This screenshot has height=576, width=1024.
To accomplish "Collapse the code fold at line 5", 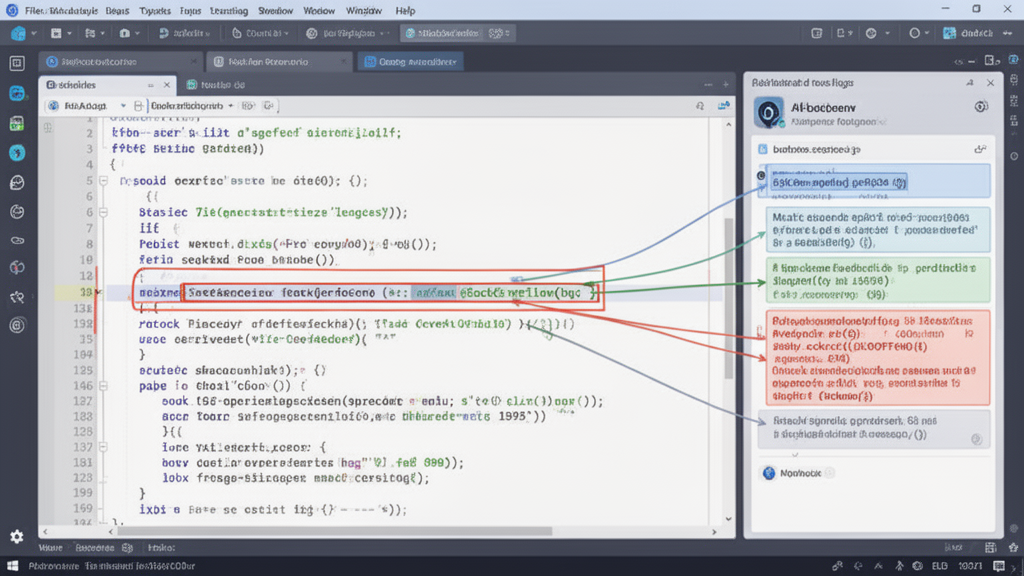I will coord(103,181).
